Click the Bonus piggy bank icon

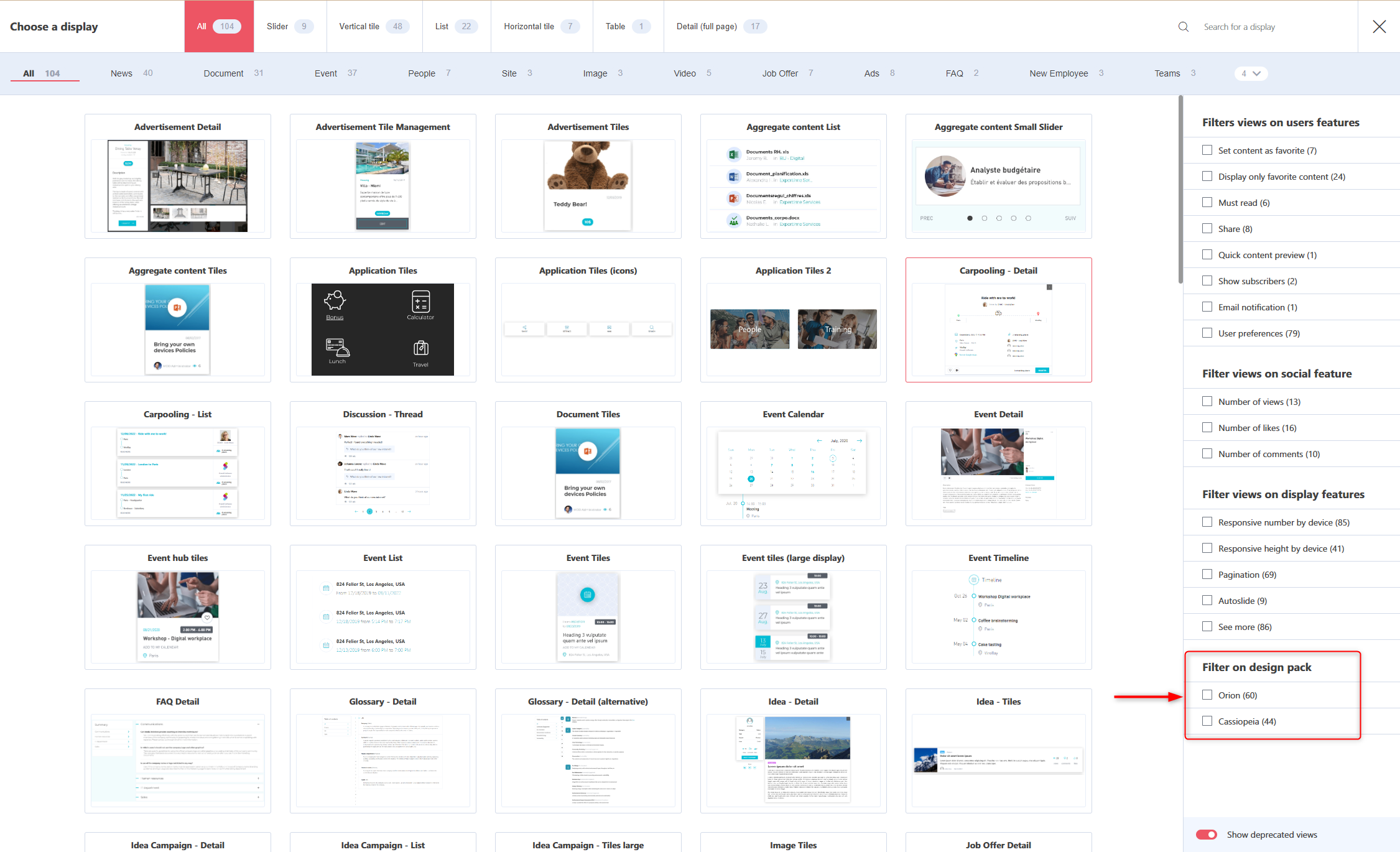[335, 301]
